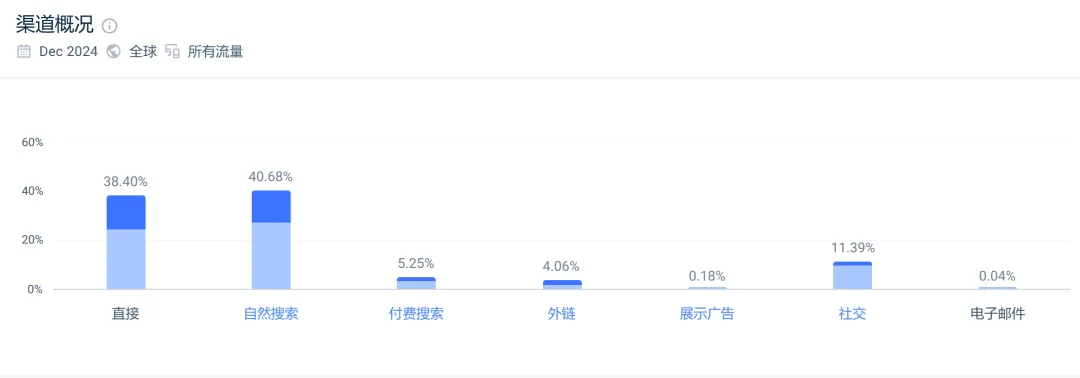1080x378 pixels.
Task: Click the globe icon before 全球
Action: [114, 52]
